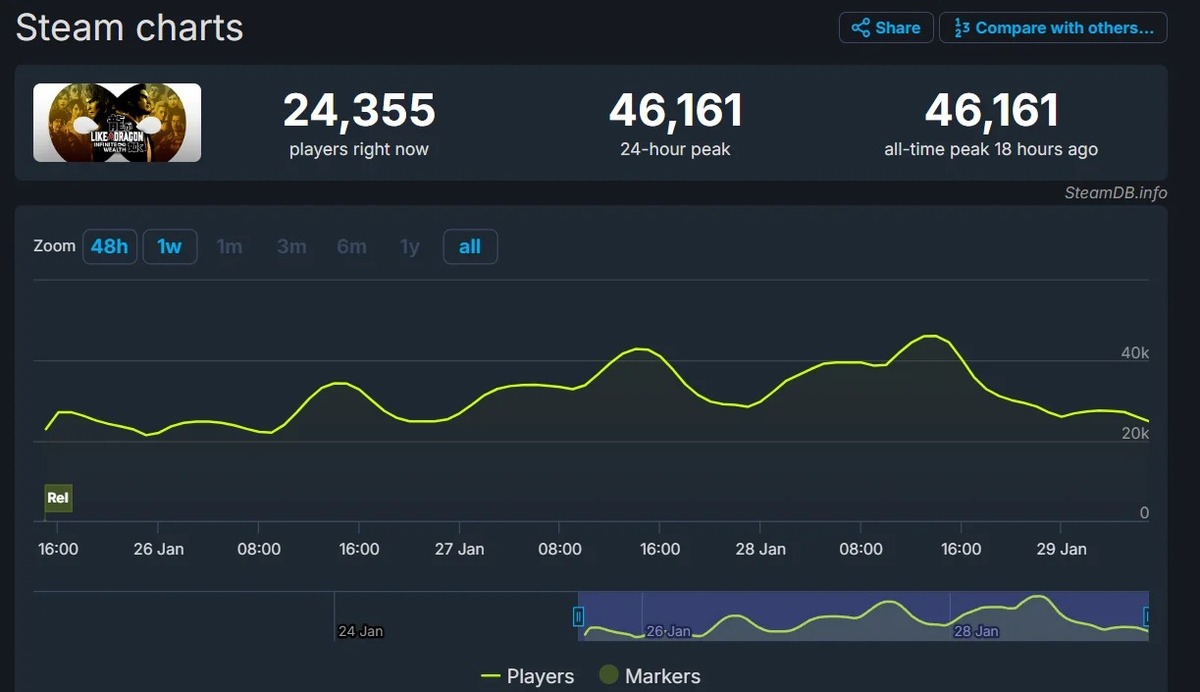Click the right navigator range handle
Screen dimensions: 1200x692
1147,616
